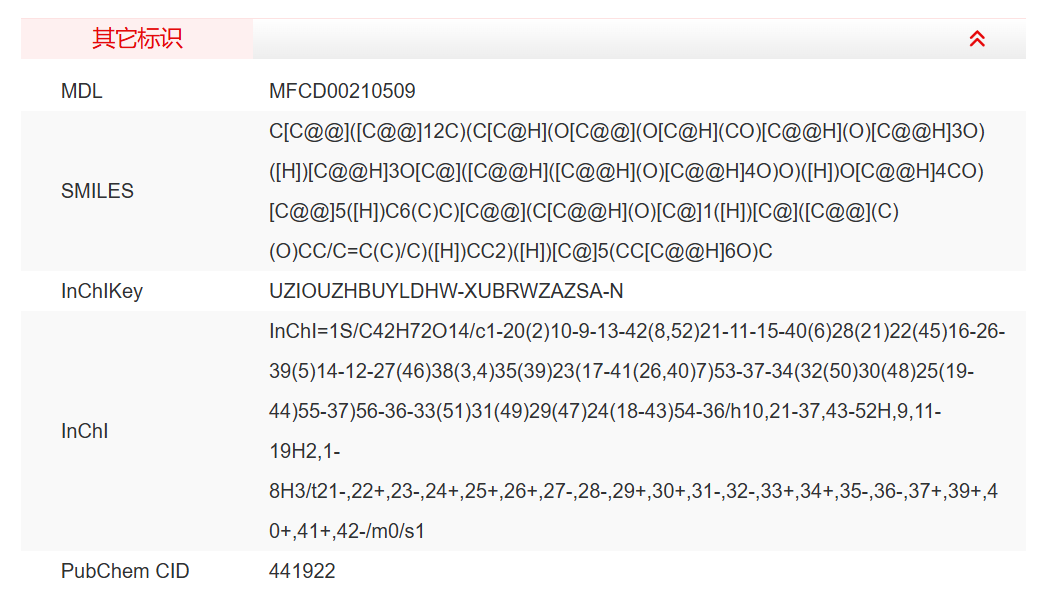
Task: Click the InChI line starting 44)55-37)56-36-33(51)
Action: (x=605, y=411)
